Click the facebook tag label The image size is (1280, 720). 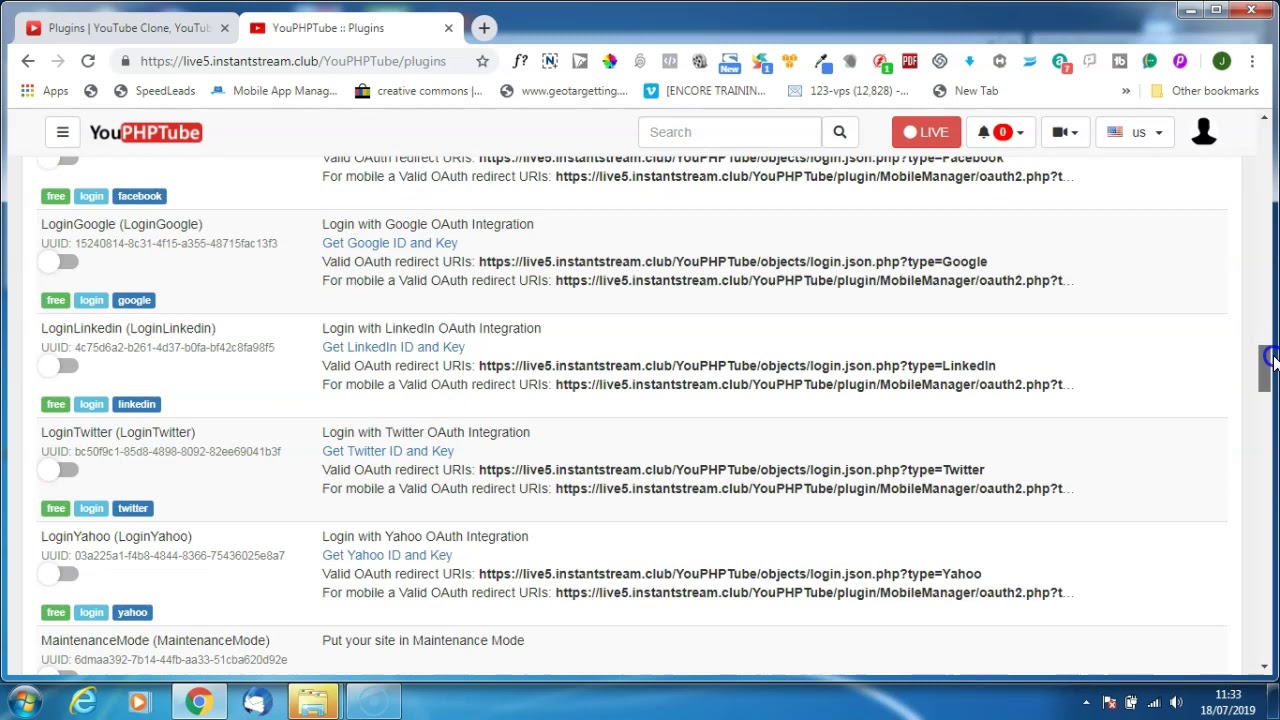pyautogui.click(x=139, y=196)
